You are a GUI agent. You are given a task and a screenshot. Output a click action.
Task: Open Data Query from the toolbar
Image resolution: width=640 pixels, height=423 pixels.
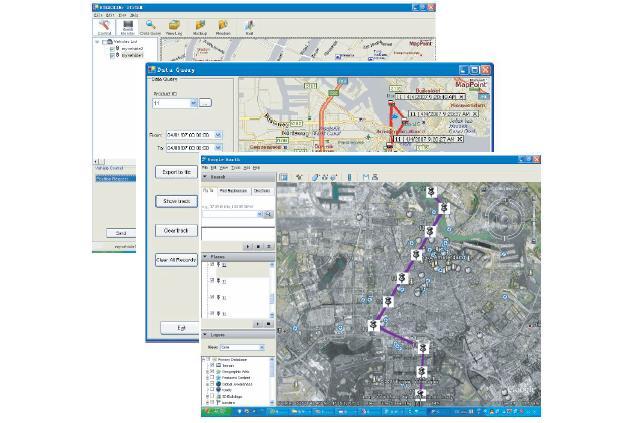pos(150,27)
